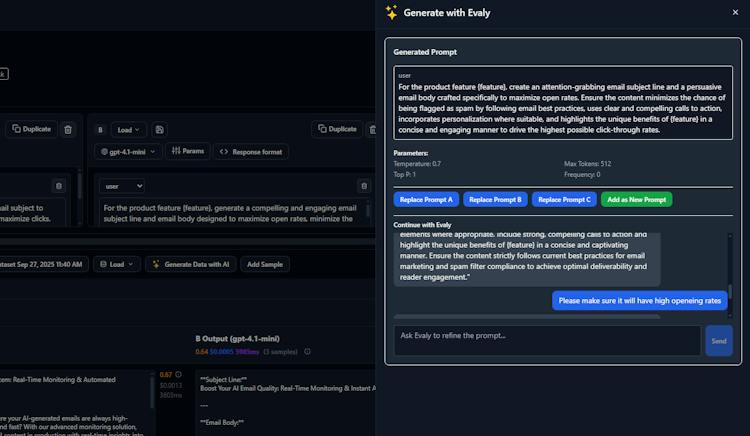The image size is (750, 436).
Task: Click the Generate with Evaly title
Action: [x=447, y=13]
